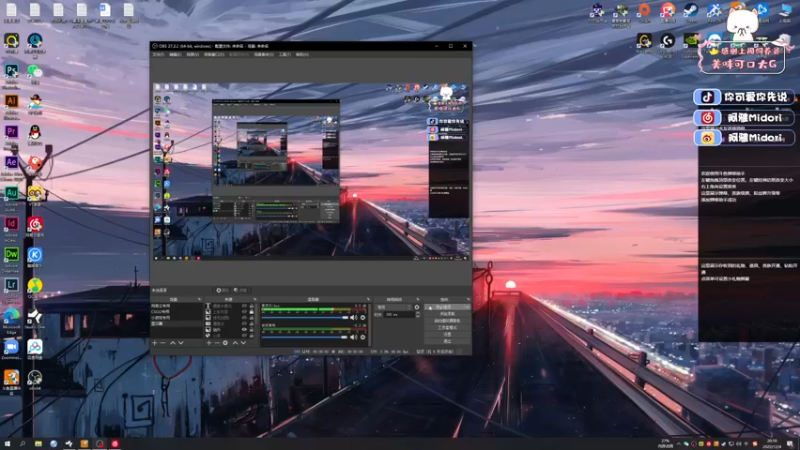The width and height of the screenshot is (800, 450).
Task: Open the File menu in OBS
Action: point(158,54)
